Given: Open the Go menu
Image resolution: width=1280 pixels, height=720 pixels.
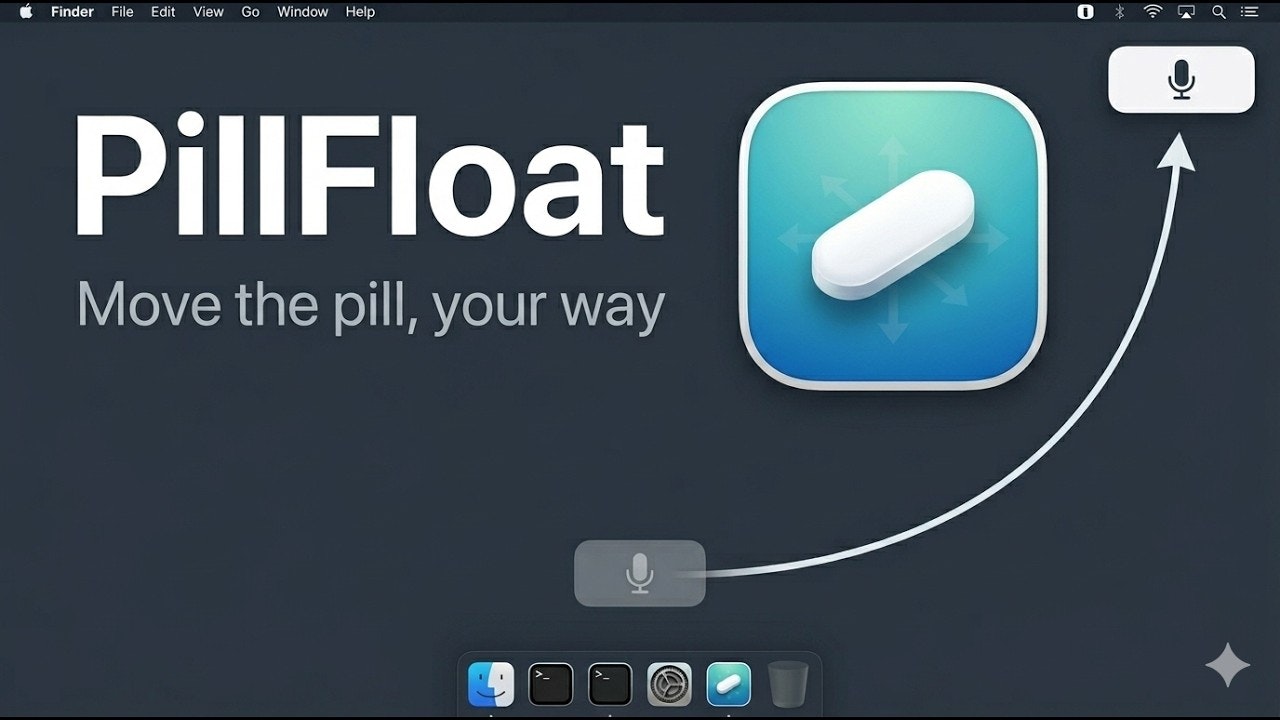Looking at the screenshot, I should 250,12.
